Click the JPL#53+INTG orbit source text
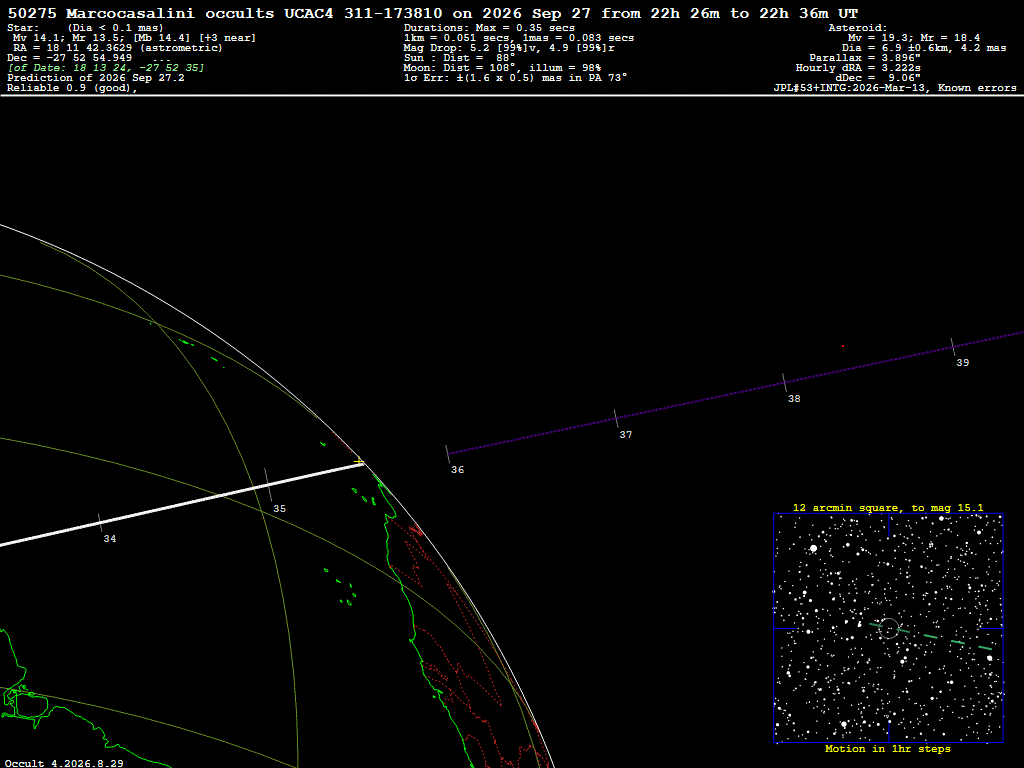The height and width of the screenshot is (768, 1024). pos(895,88)
